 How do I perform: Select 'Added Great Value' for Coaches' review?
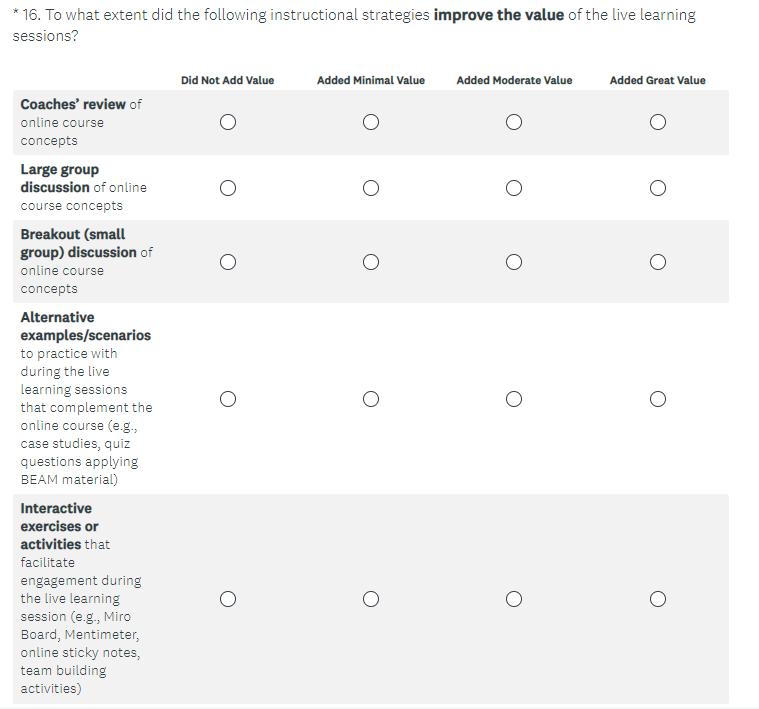657,123
